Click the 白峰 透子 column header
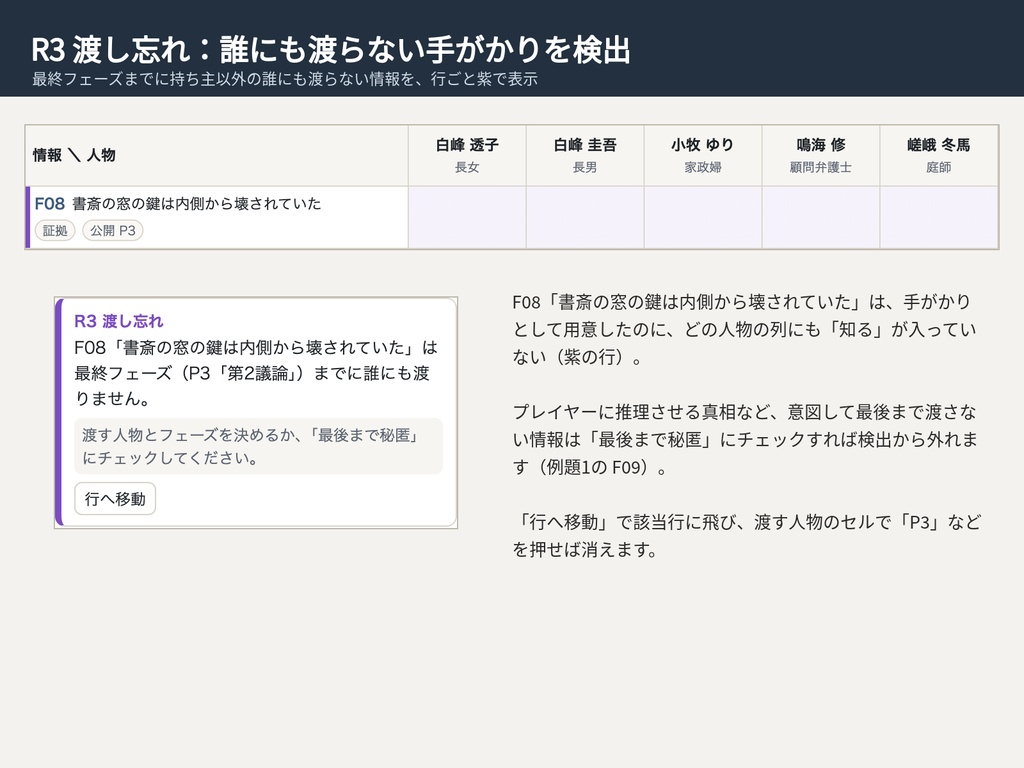 click(467, 155)
